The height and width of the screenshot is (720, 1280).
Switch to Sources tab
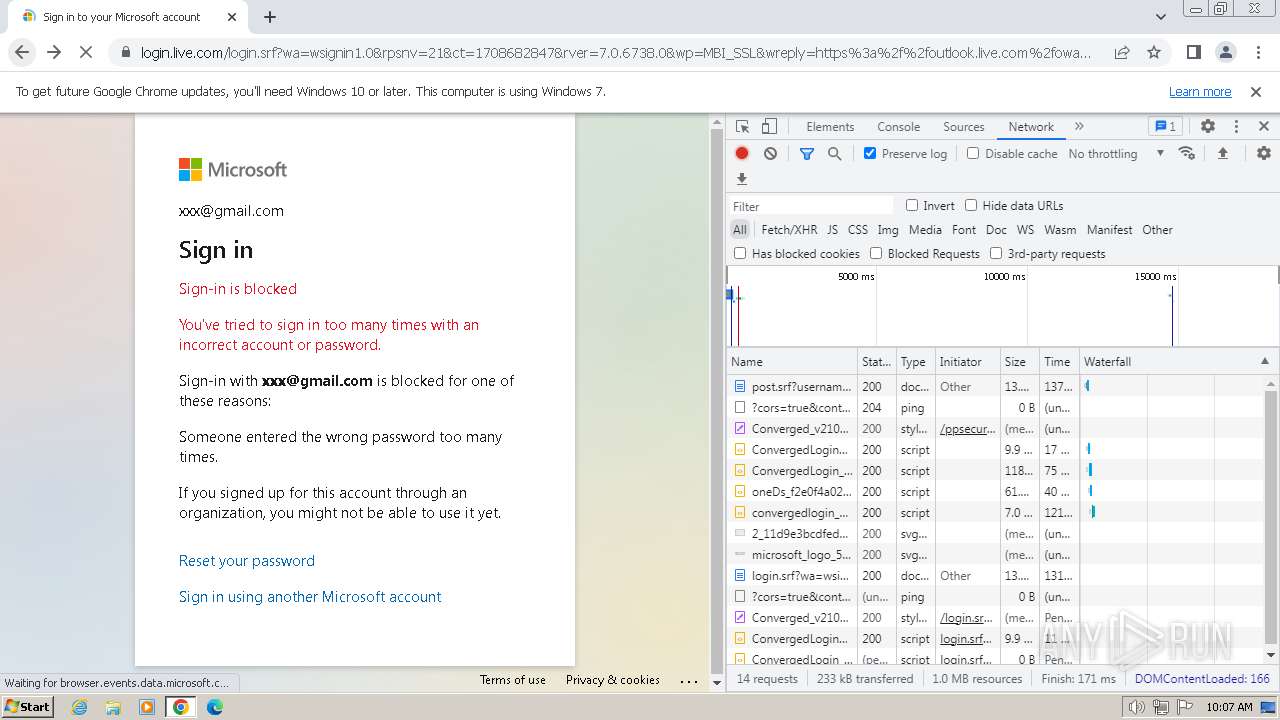point(964,127)
